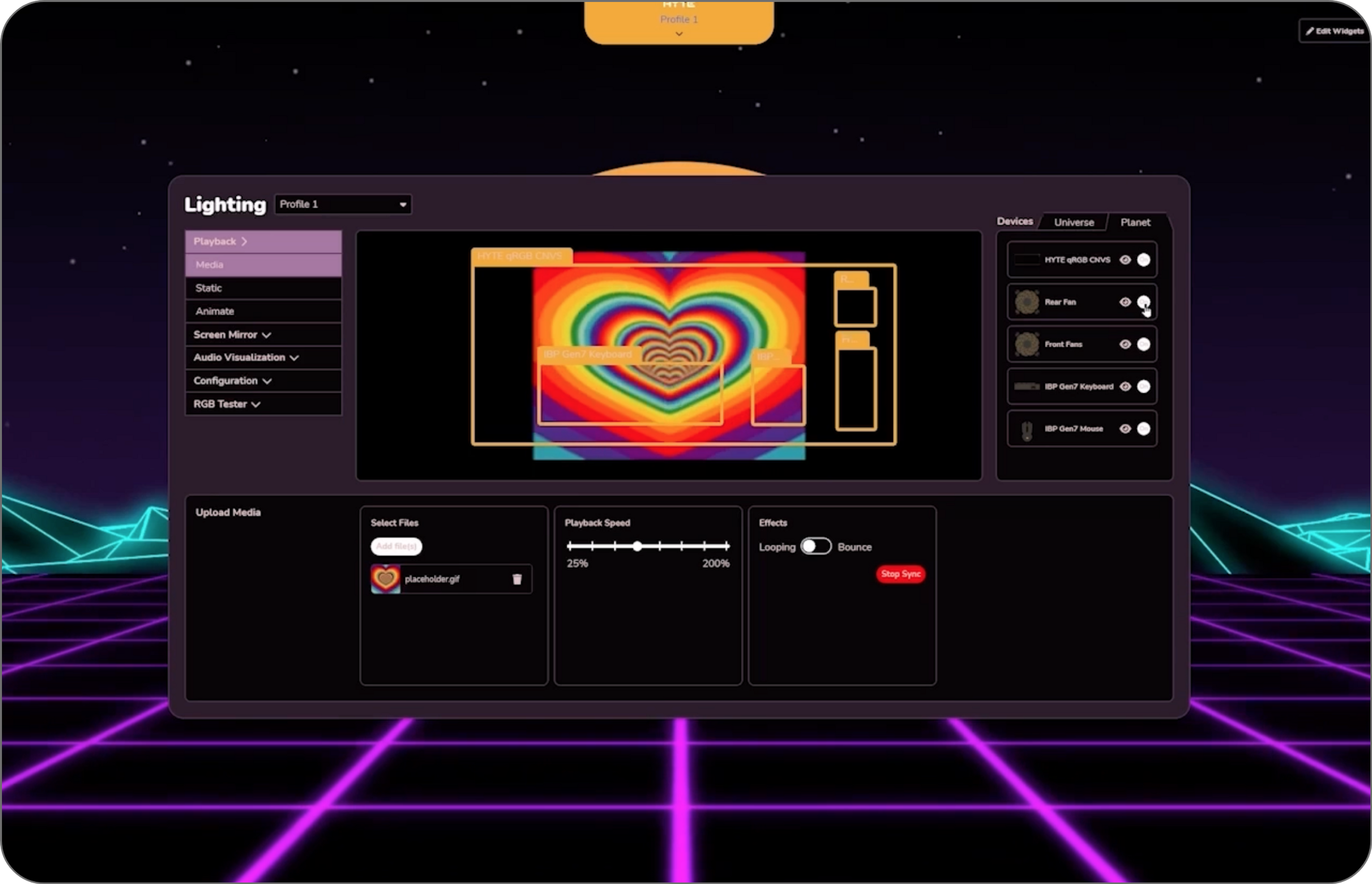Click the Front Fans device icon
Image resolution: width=1372 pixels, height=884 pixels.
coord(1026,344)
